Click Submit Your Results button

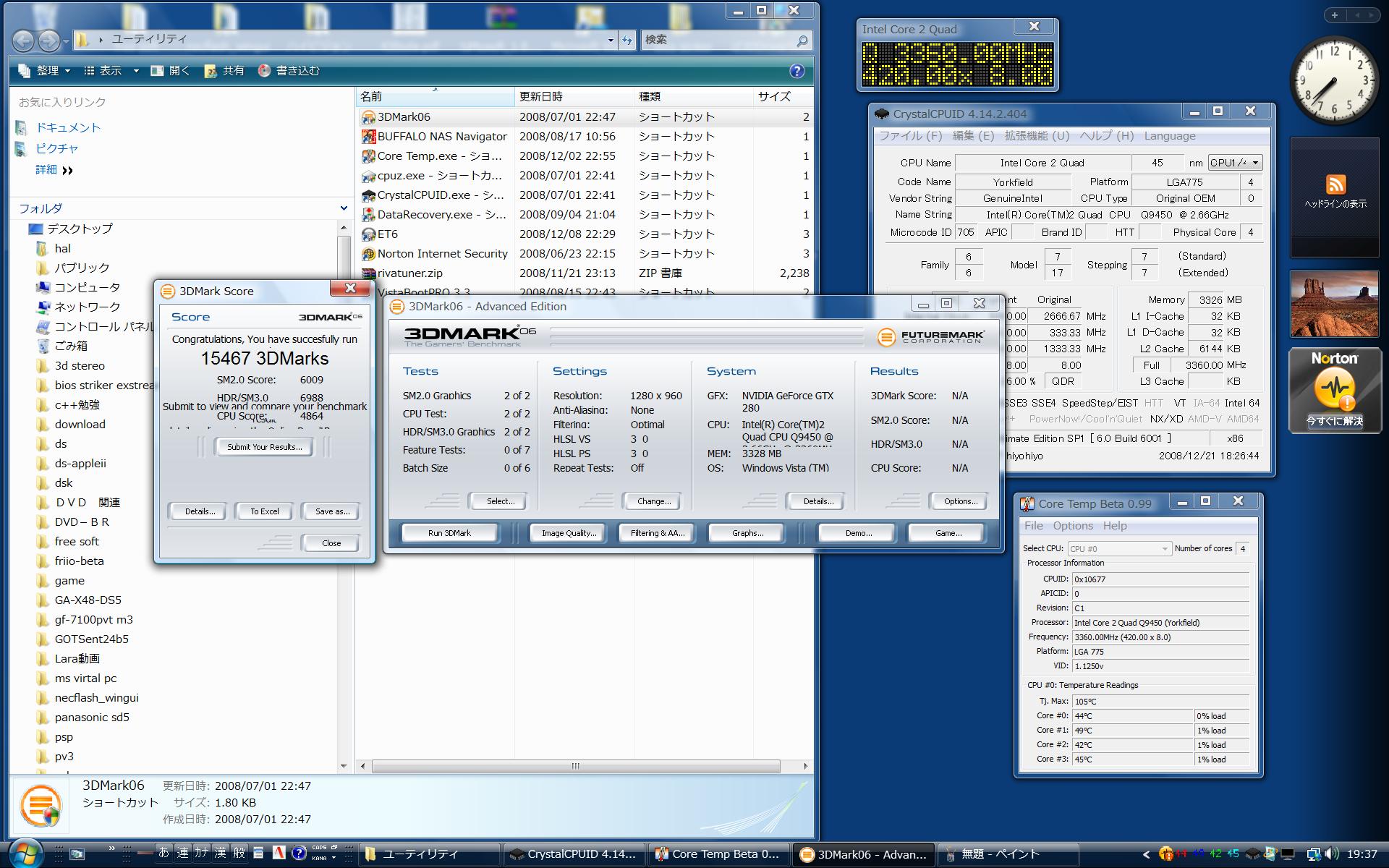(264, 447)
